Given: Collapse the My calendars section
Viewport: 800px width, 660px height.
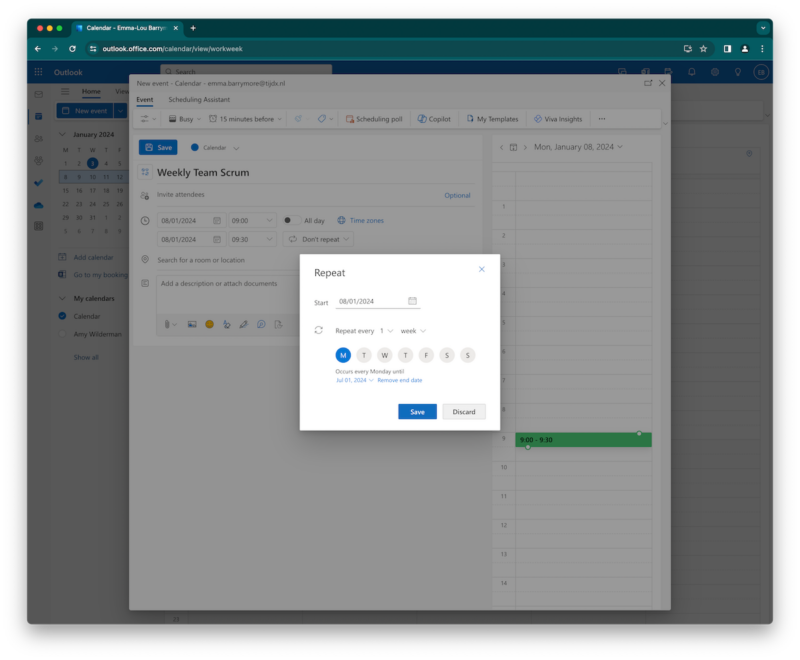Looking at the screenshot, I should (x=62, y=298).
